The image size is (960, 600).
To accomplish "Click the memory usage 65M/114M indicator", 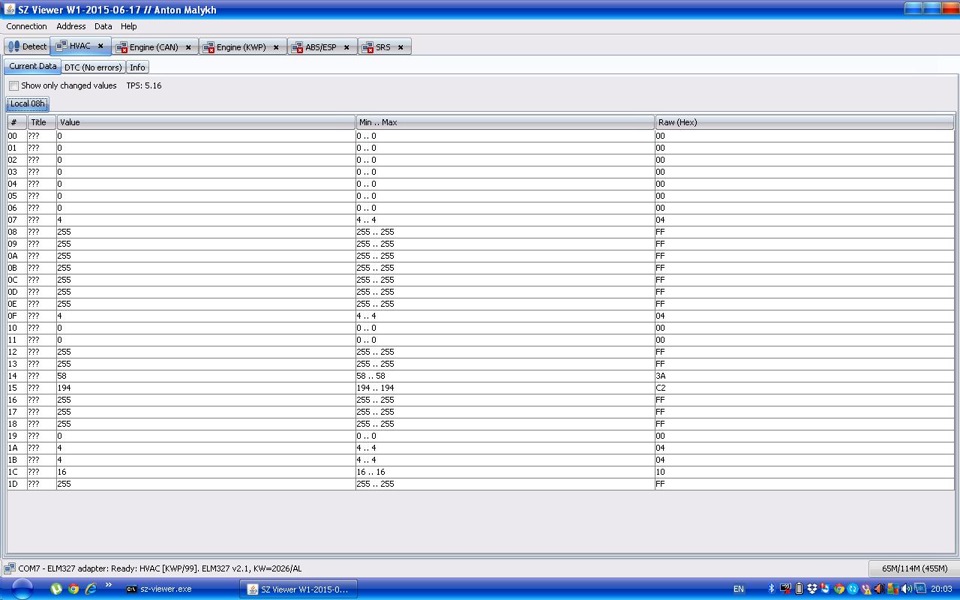I will point(913,569).
